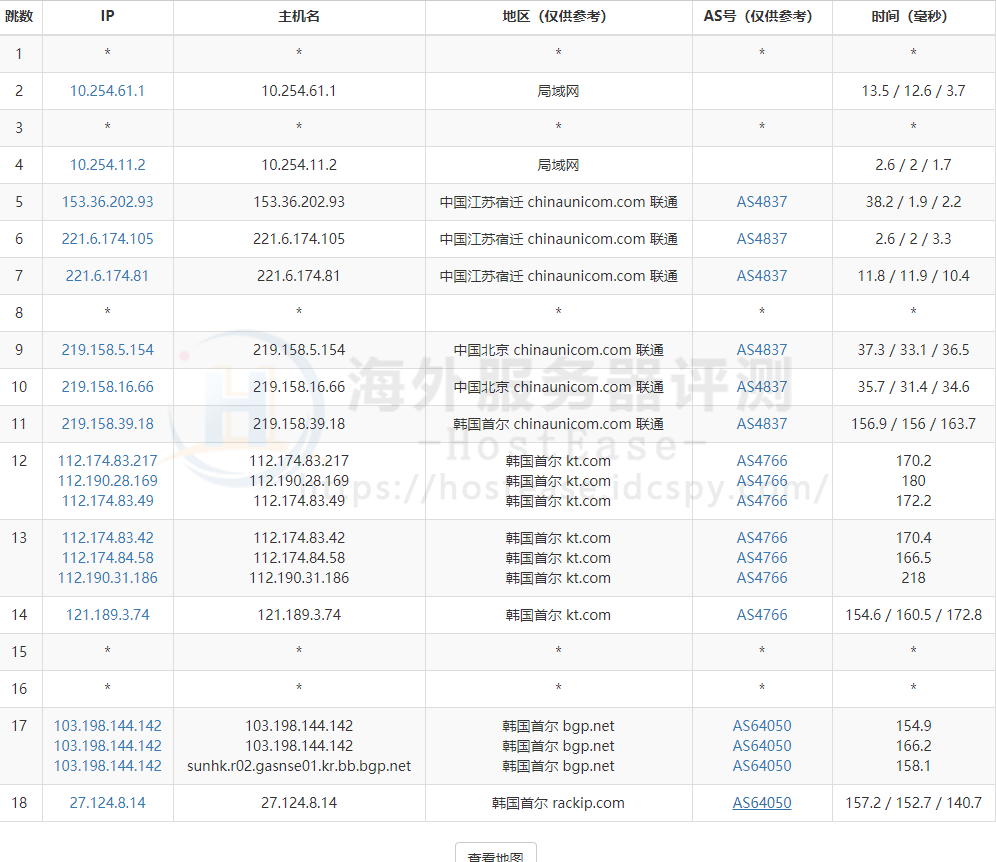Click IP link 112.190.31.186
This screenshot has height=862, width=996.
107,578
